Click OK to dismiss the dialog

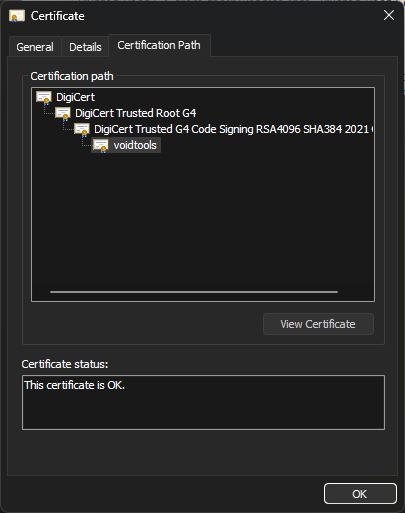click(360, 494)
